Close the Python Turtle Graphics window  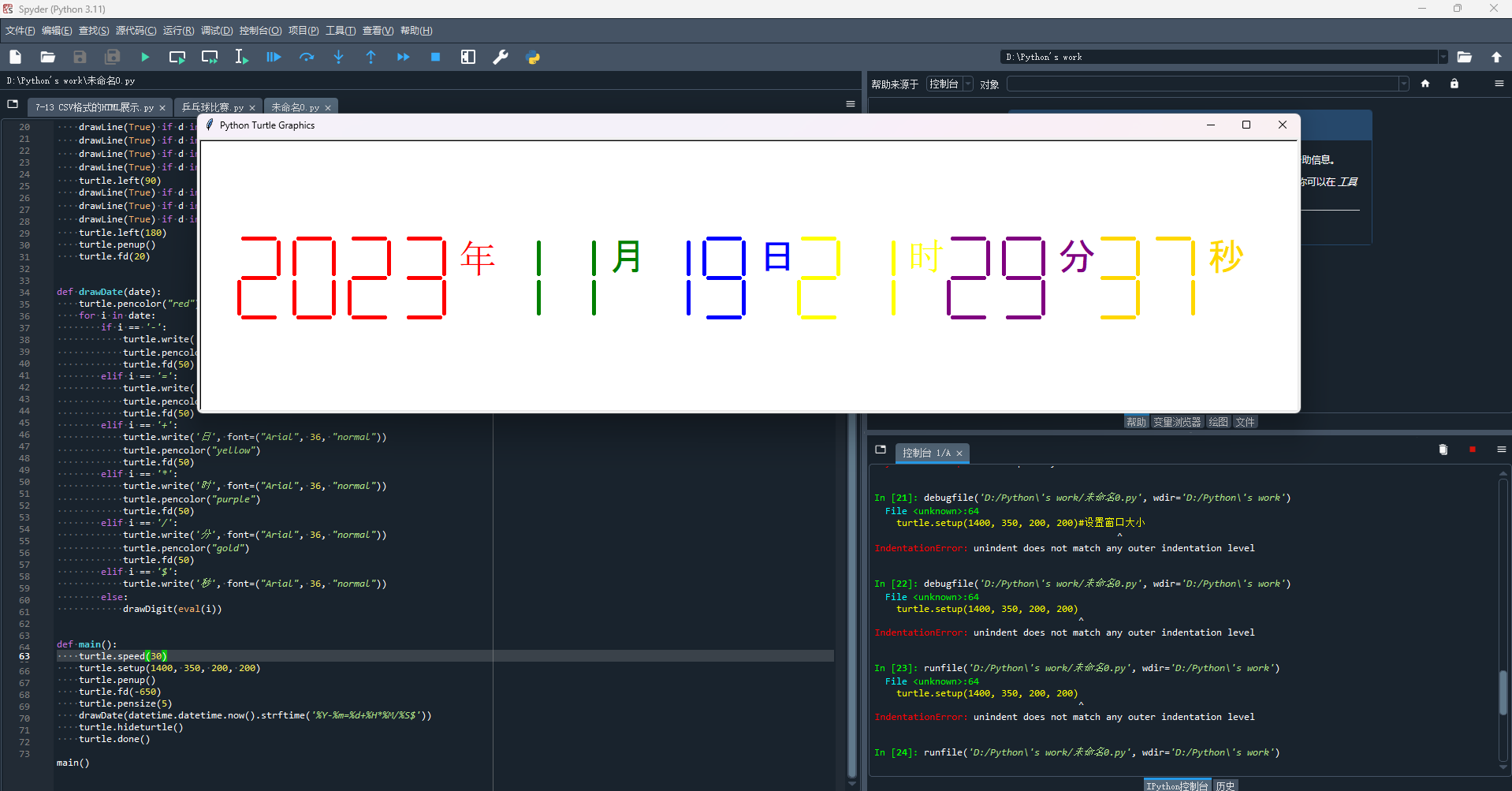1283,125
